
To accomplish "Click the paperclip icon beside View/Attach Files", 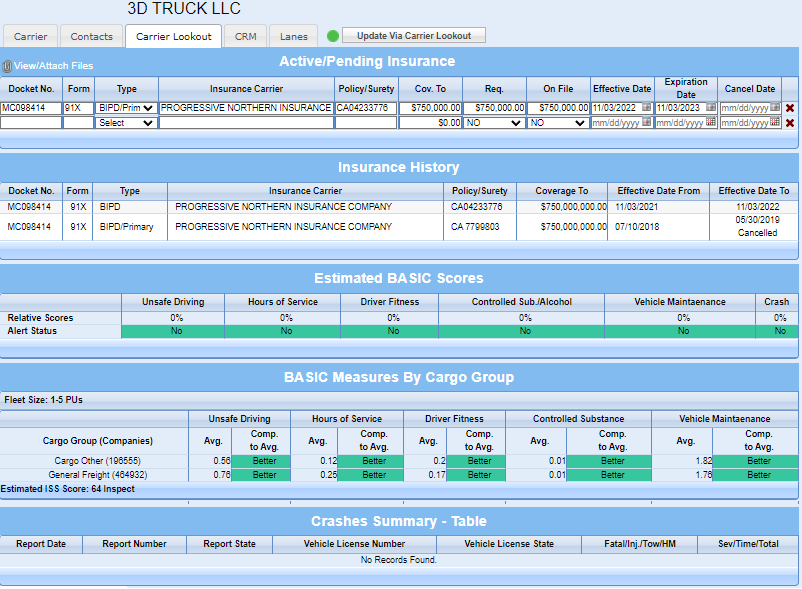I will 7,66.
